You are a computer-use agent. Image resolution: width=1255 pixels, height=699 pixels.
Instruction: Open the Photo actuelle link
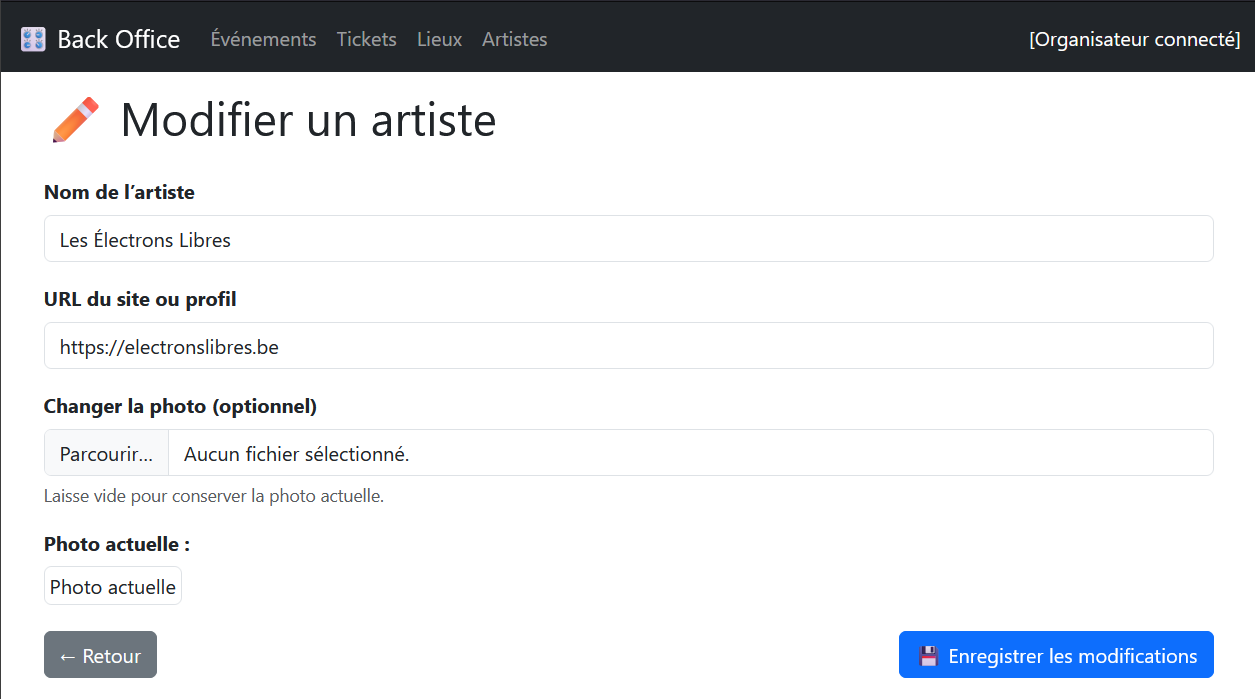click(112, 586)
